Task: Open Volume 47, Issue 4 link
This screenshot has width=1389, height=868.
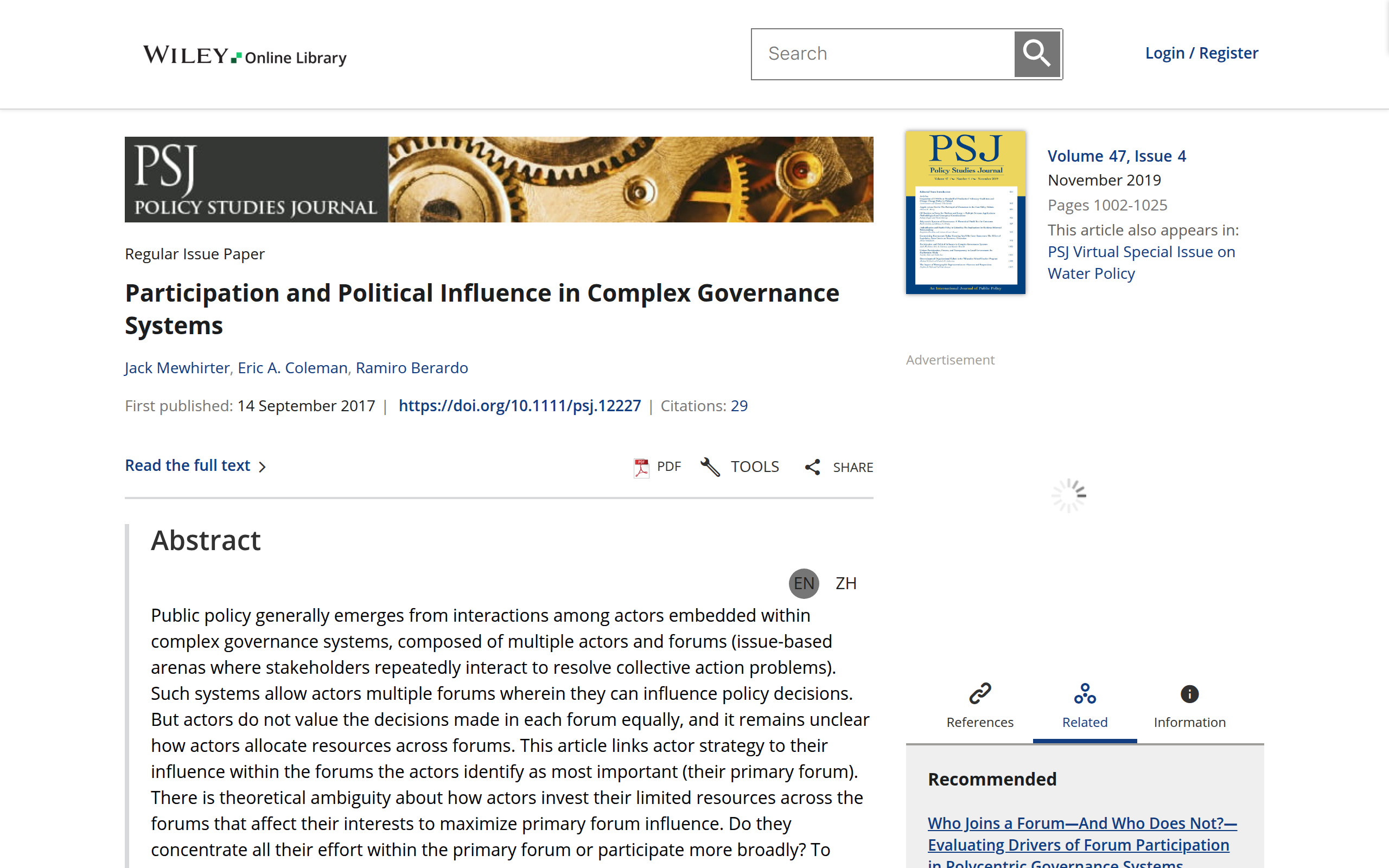Action: pos(1117,156)
